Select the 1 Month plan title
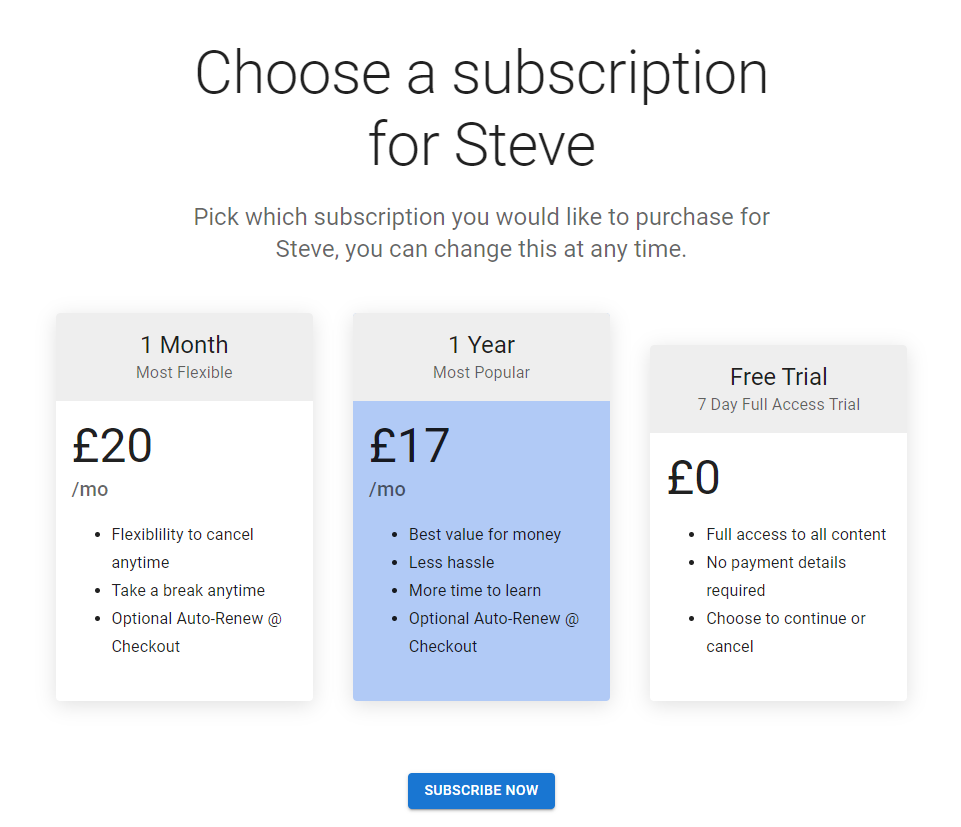The width and height of the screenshot is (961, 827). [x=184, y=345]
